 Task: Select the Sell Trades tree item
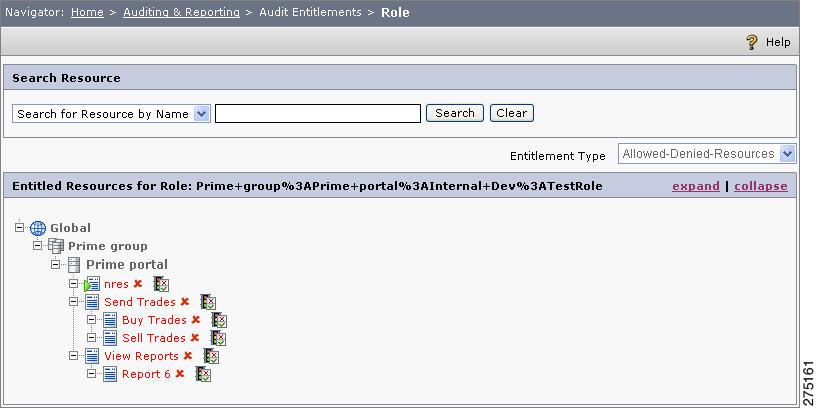click(x=154, y=338)
